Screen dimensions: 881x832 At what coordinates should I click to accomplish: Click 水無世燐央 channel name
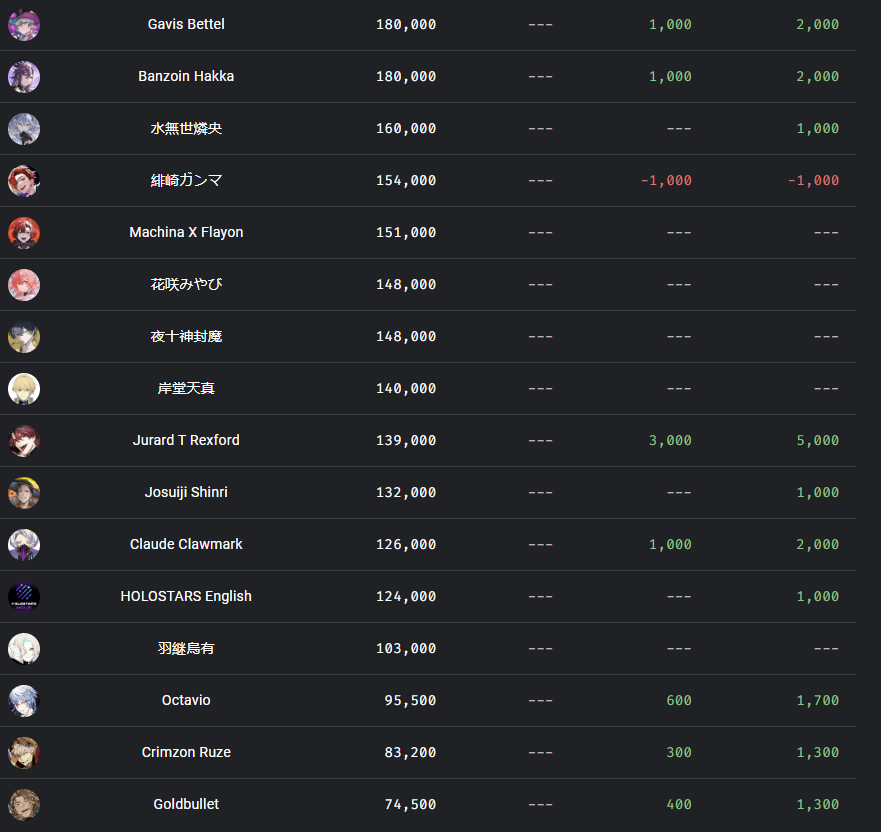coord(186,129)
